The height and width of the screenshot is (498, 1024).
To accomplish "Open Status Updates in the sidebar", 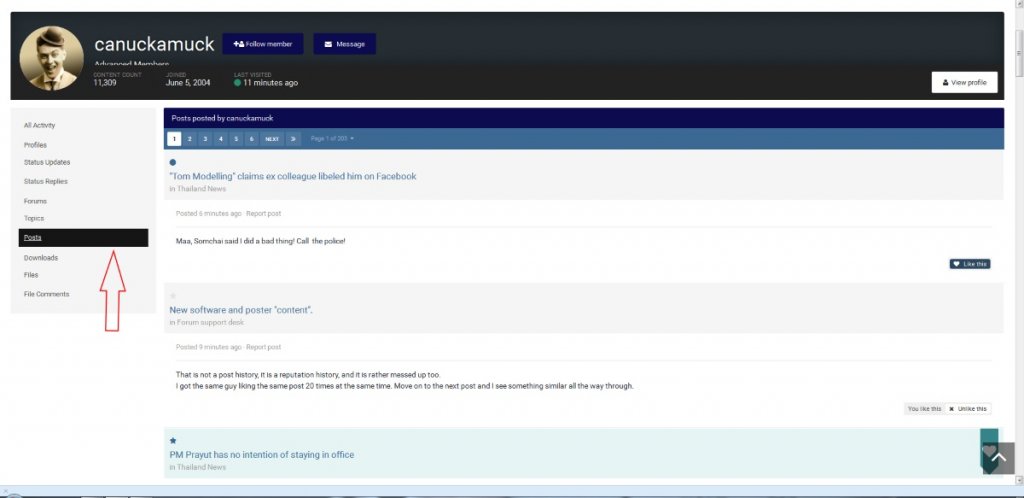I will [47, 163].
